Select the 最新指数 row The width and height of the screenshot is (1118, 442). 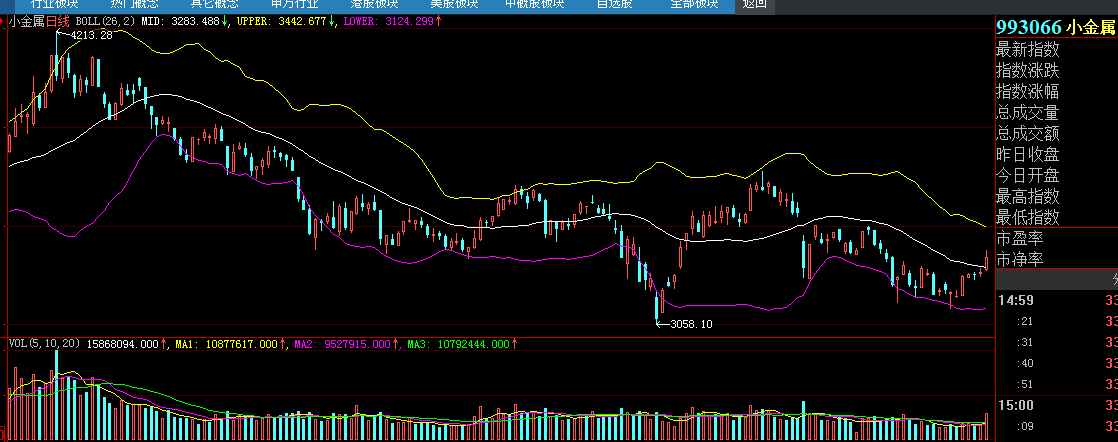[1027, 50]
